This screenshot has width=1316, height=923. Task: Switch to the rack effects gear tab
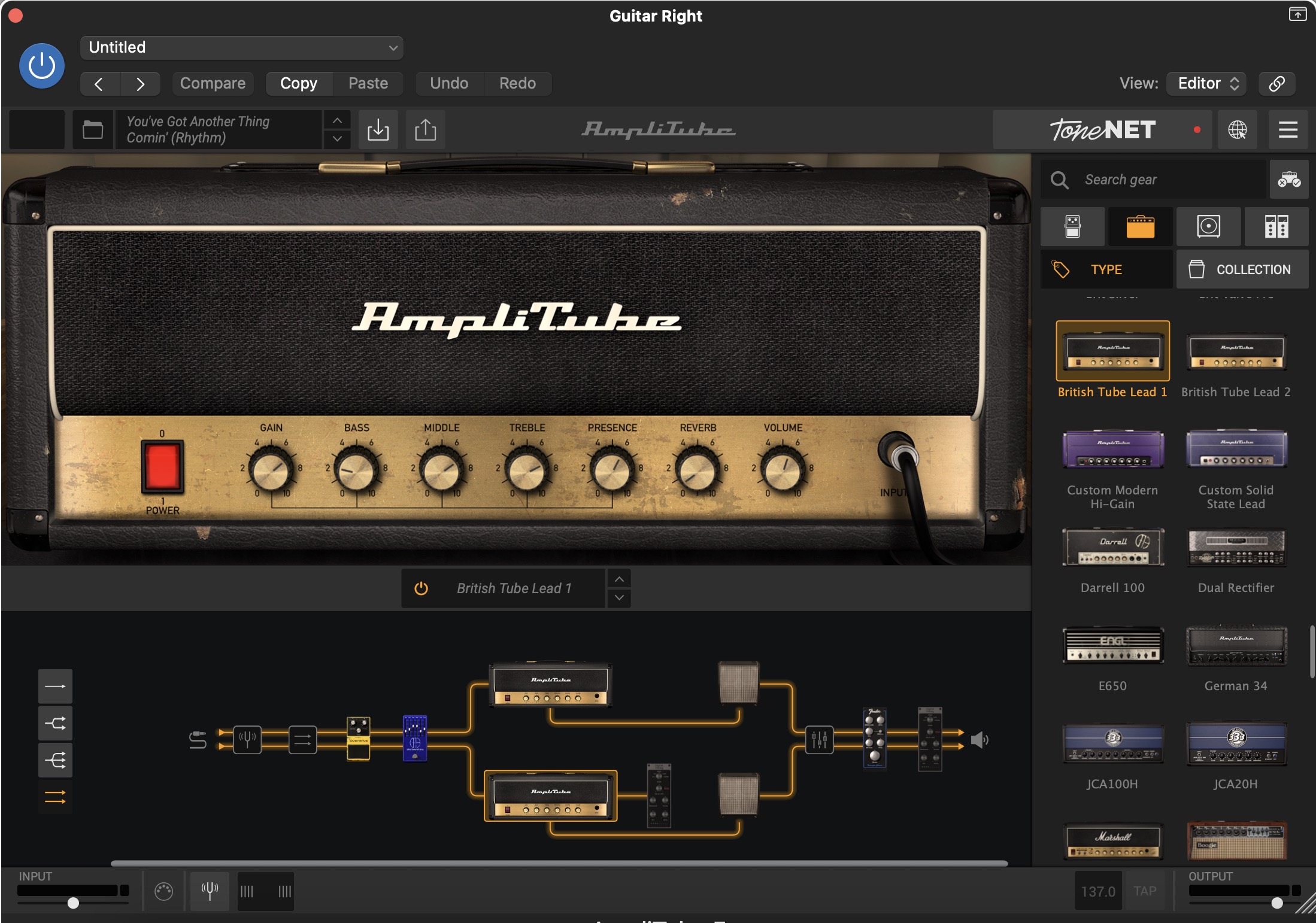coord(1276,227)
